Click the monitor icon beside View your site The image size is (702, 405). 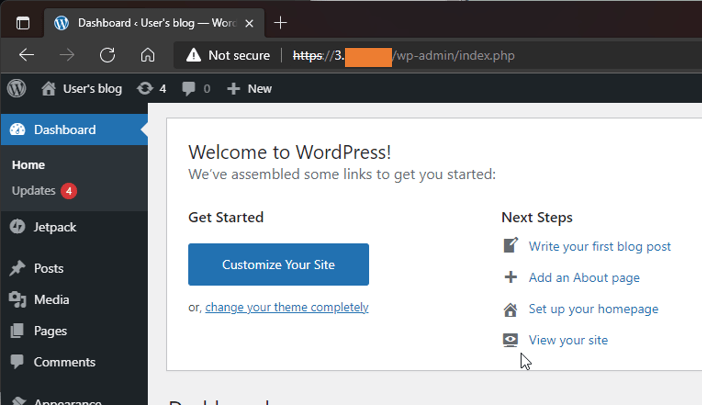[510, 340]
